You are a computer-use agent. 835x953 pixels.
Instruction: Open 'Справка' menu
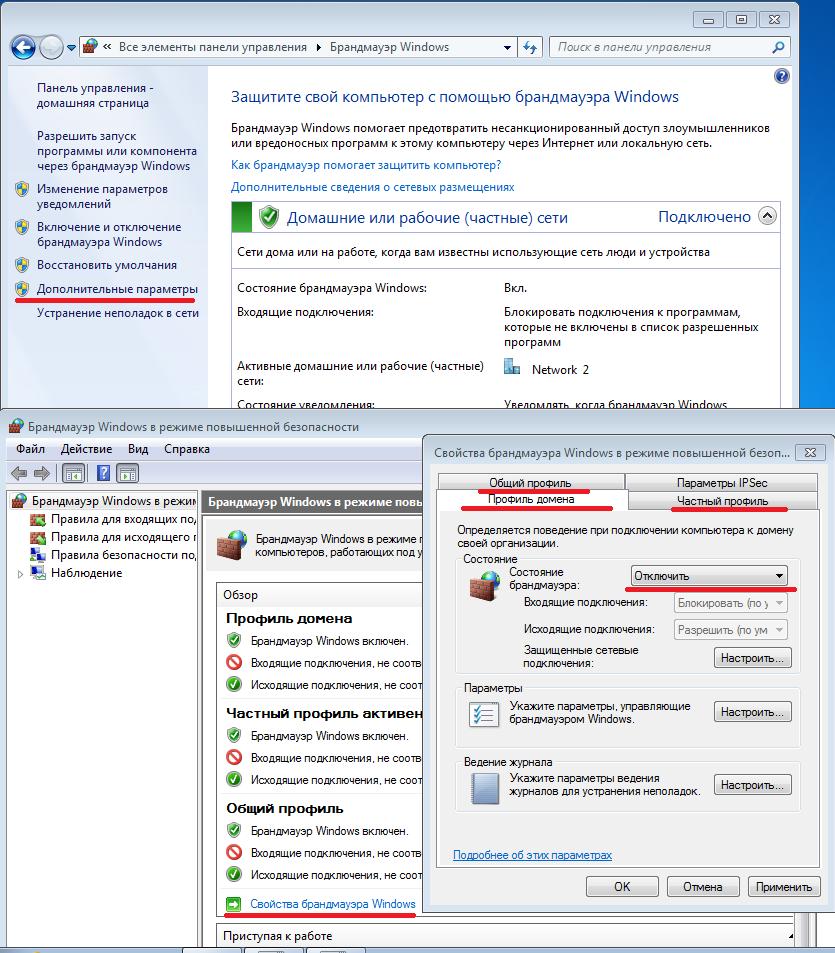tap(187, 449)
